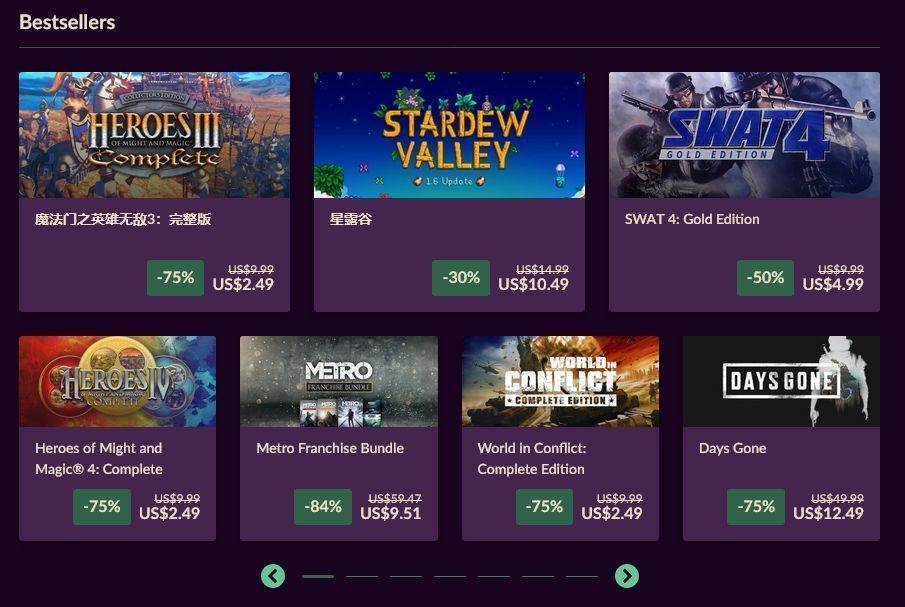The height and width of the screenshot is (607, 905).
Task: Click the SWAT 4: Gold Edition title
Action: [692, 219]
